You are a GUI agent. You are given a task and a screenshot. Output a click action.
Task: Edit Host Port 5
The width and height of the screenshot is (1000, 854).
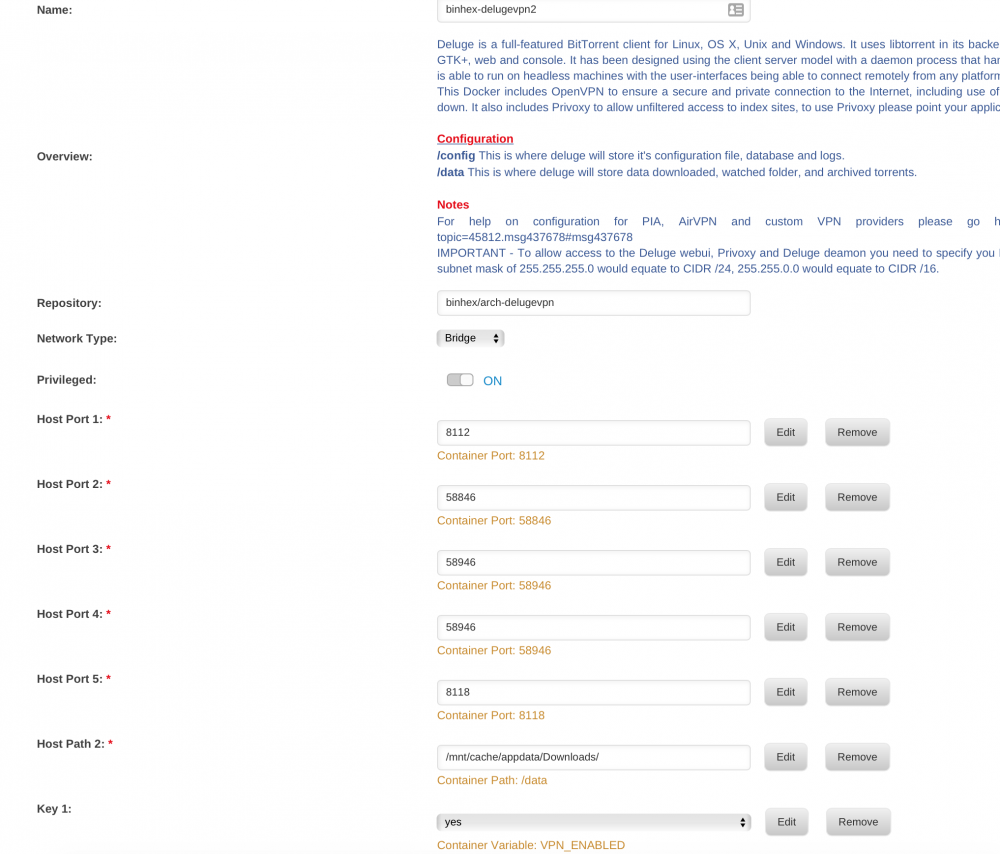786,693
